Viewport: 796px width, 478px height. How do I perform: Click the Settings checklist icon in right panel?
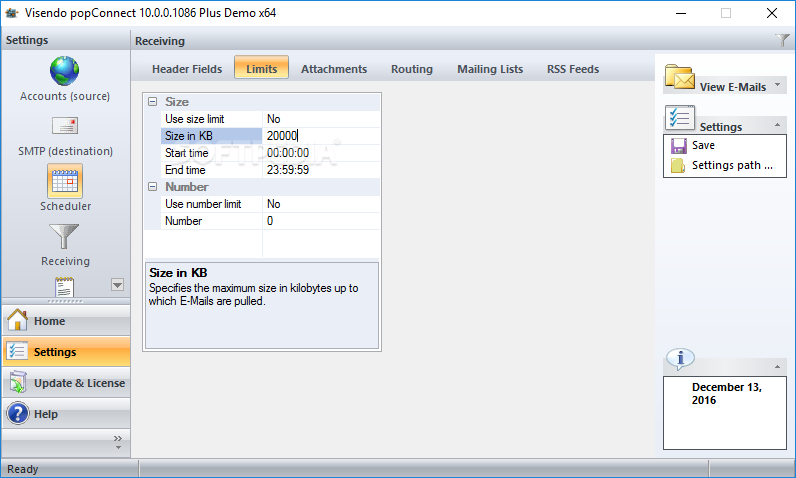click(680, 117)
